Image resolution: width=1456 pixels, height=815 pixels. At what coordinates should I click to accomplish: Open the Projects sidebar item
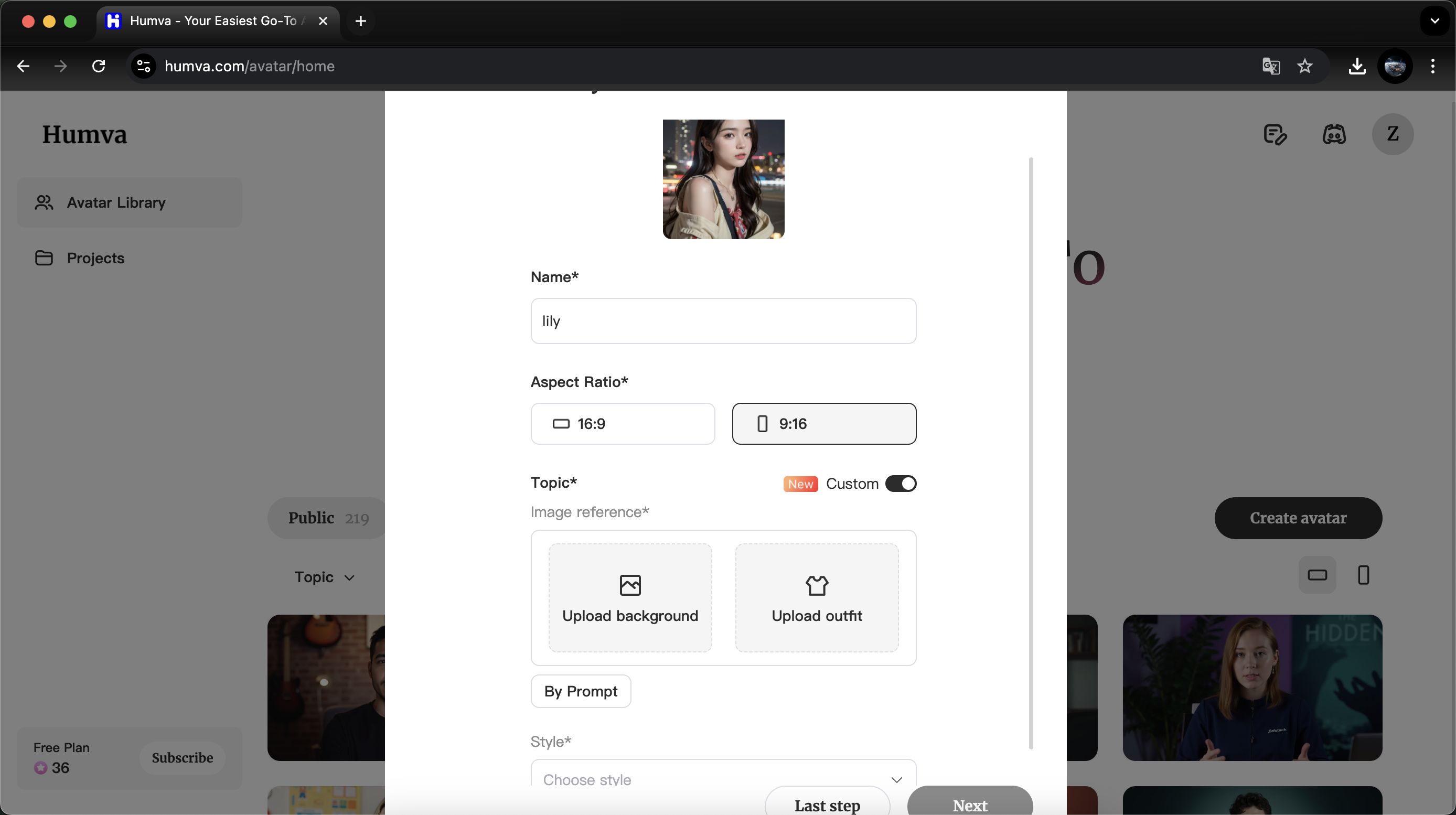[95, 258]
